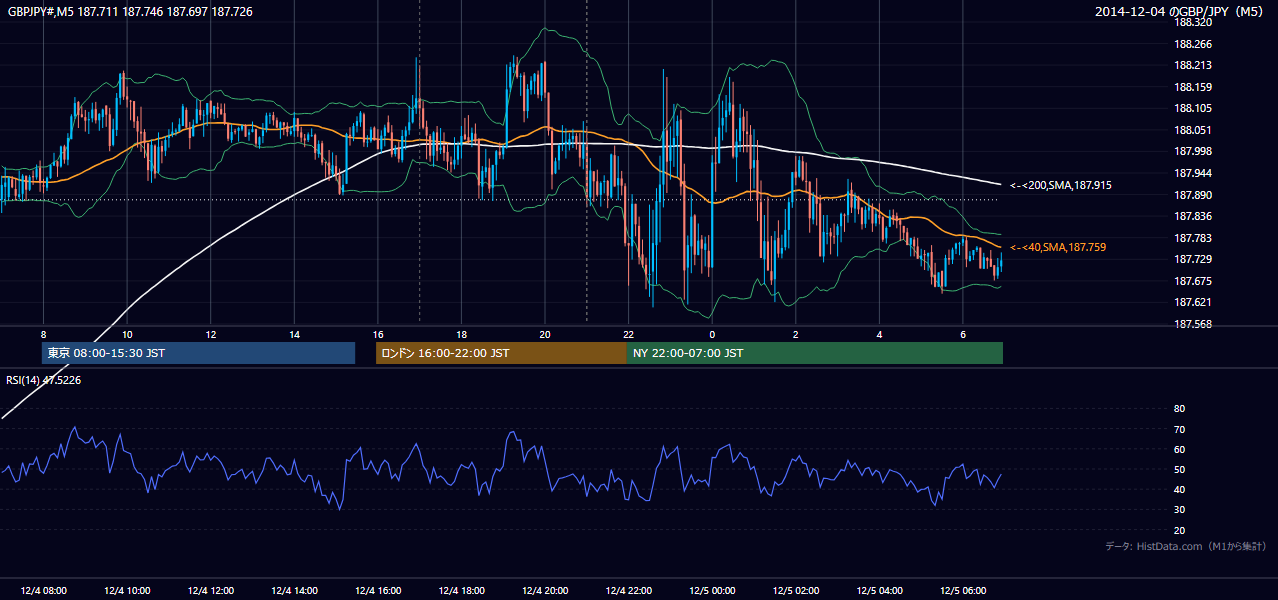
Task: Click RSI scale level 40
Action: 1179,490
